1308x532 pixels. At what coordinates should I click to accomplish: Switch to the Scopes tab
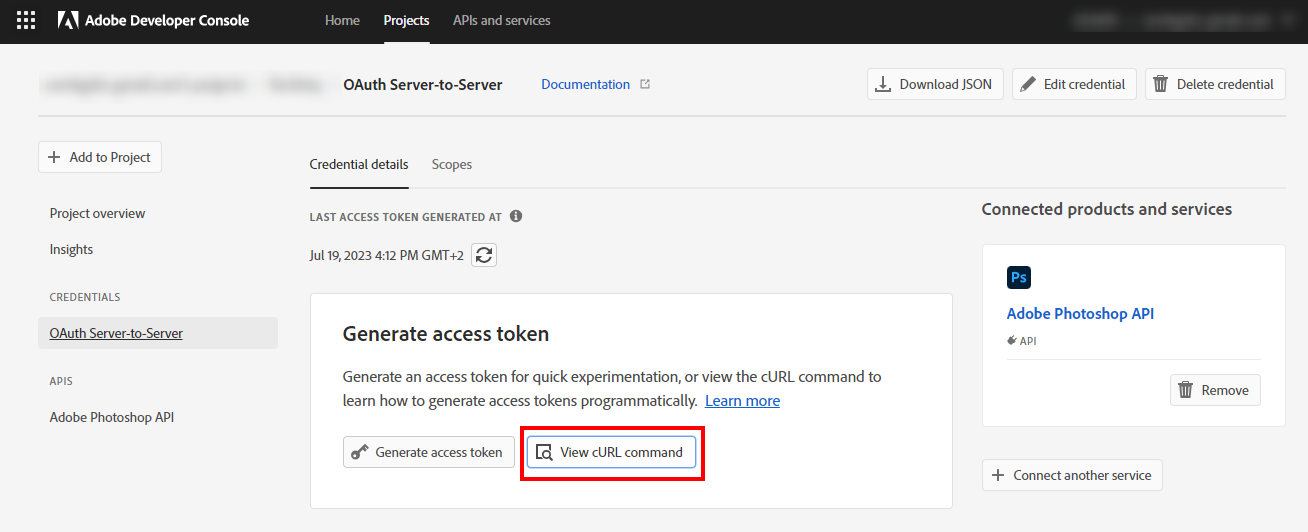[452, 164]
